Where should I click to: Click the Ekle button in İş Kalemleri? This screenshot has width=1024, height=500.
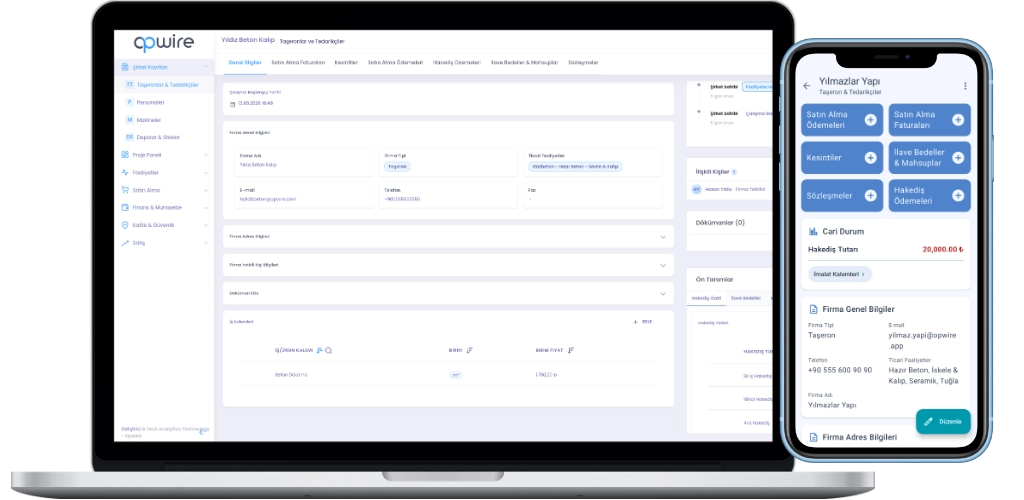point(642,322)
